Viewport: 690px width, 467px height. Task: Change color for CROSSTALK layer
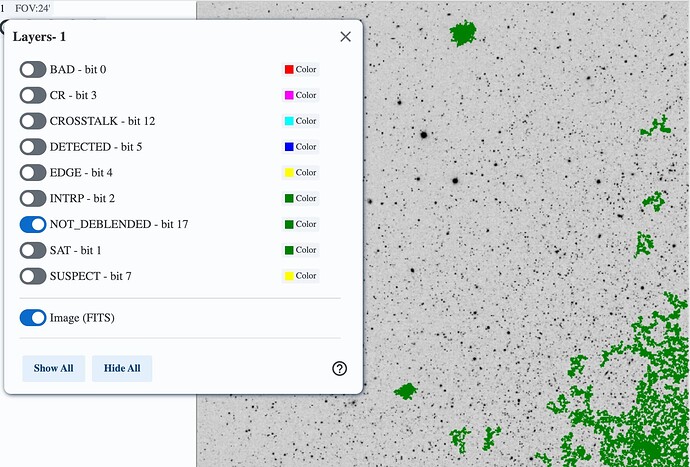[x=301, y=121]
